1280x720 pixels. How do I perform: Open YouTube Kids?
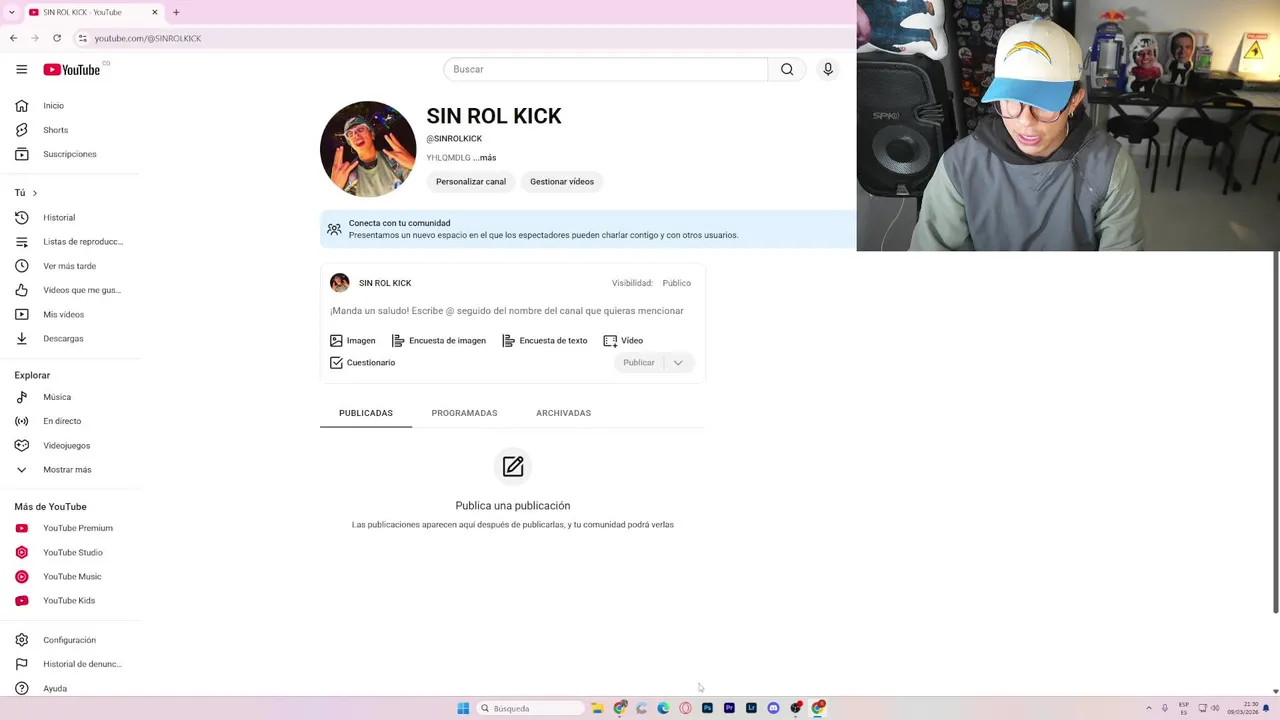(70, 600)
